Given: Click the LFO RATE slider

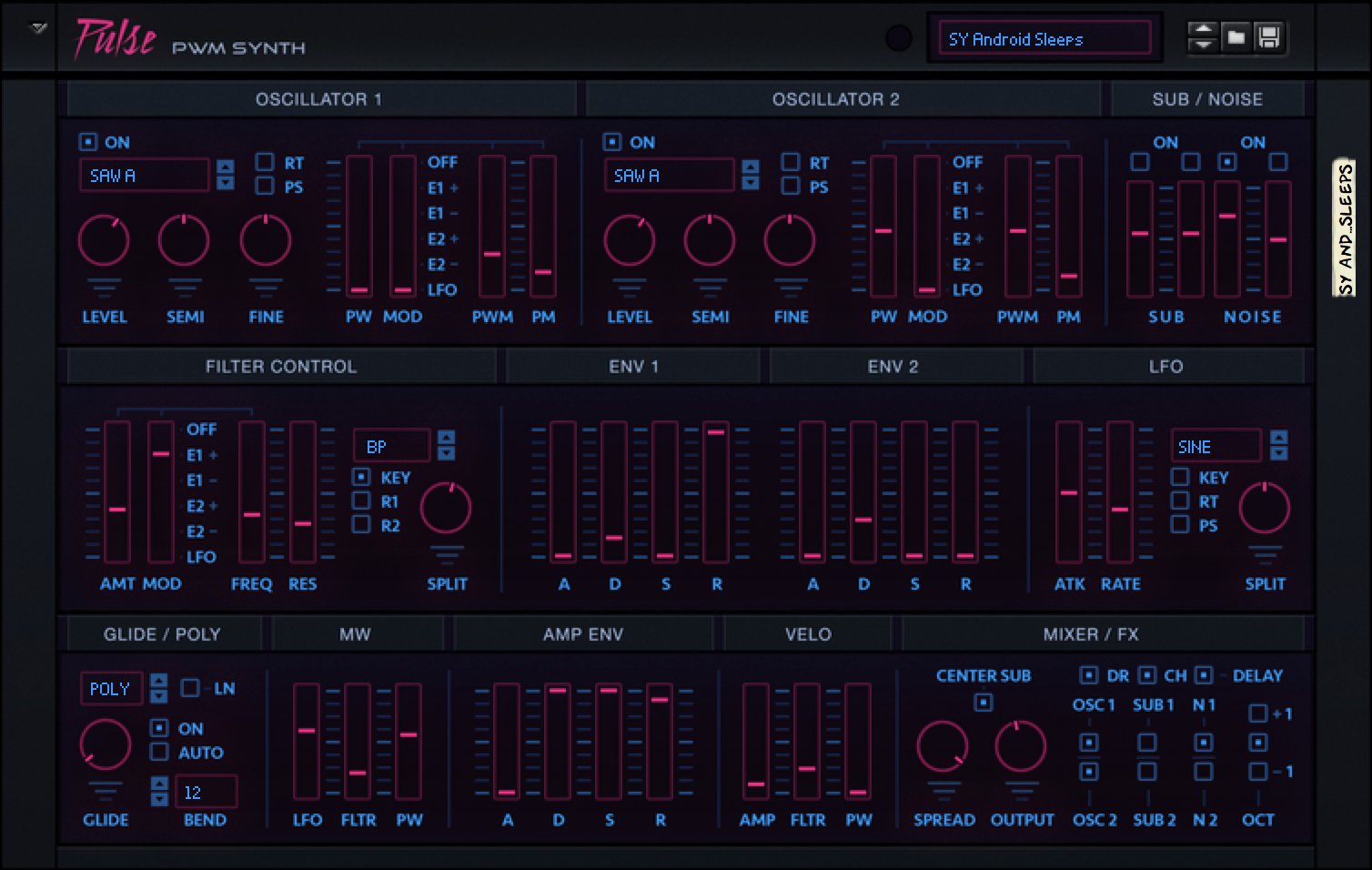Looking at the screenshot, I should (1120, 492).
